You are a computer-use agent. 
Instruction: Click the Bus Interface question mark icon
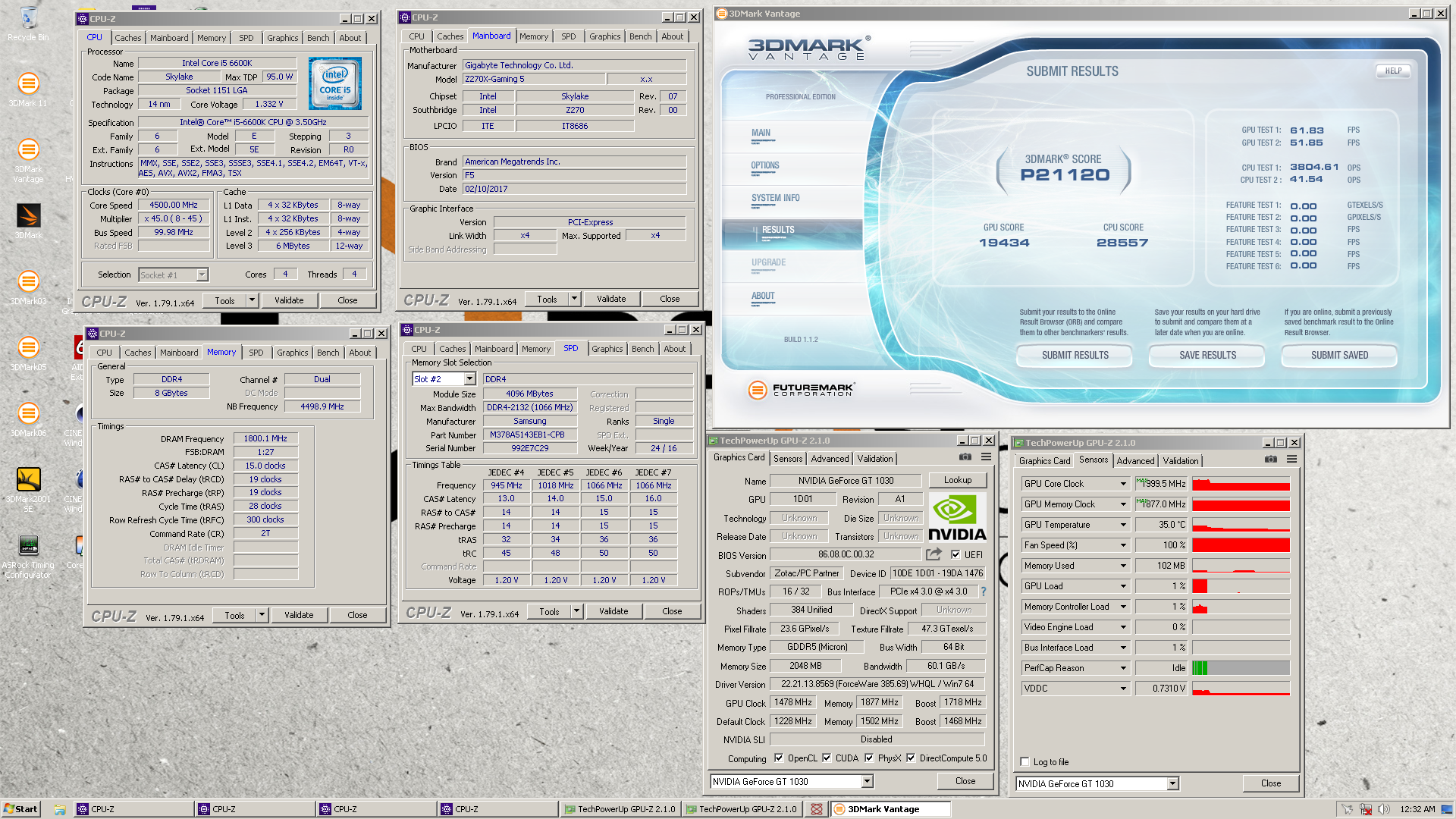click(984, 591)
